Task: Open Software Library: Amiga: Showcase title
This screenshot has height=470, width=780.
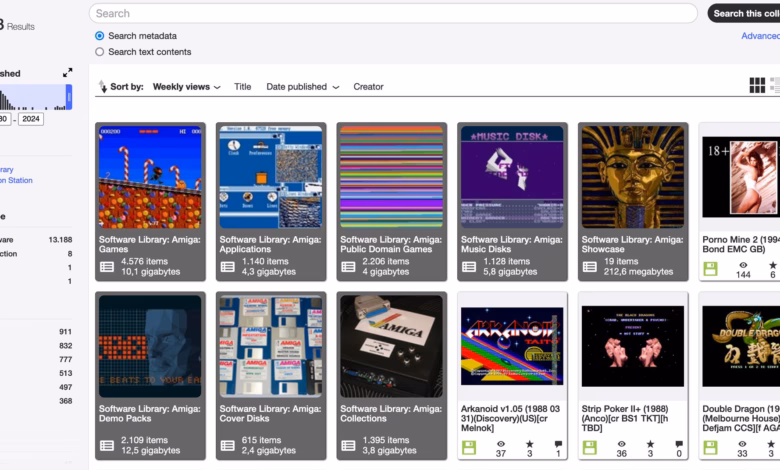Action: tap(632, 244)
